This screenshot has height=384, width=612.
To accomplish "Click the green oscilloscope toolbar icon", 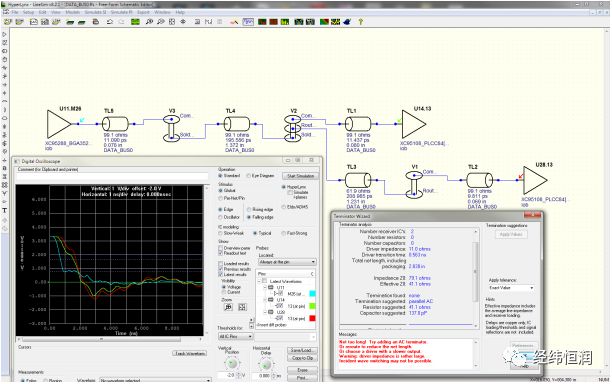I will pyautogui.click(x=135, y=22).
